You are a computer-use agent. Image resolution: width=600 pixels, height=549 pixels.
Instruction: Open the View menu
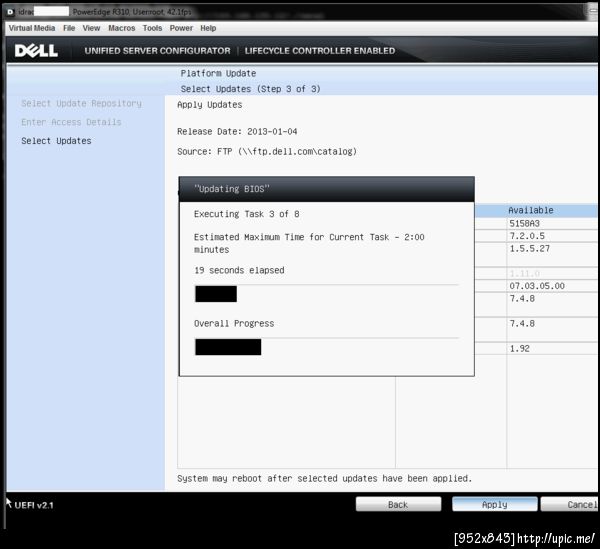(91, 28)
